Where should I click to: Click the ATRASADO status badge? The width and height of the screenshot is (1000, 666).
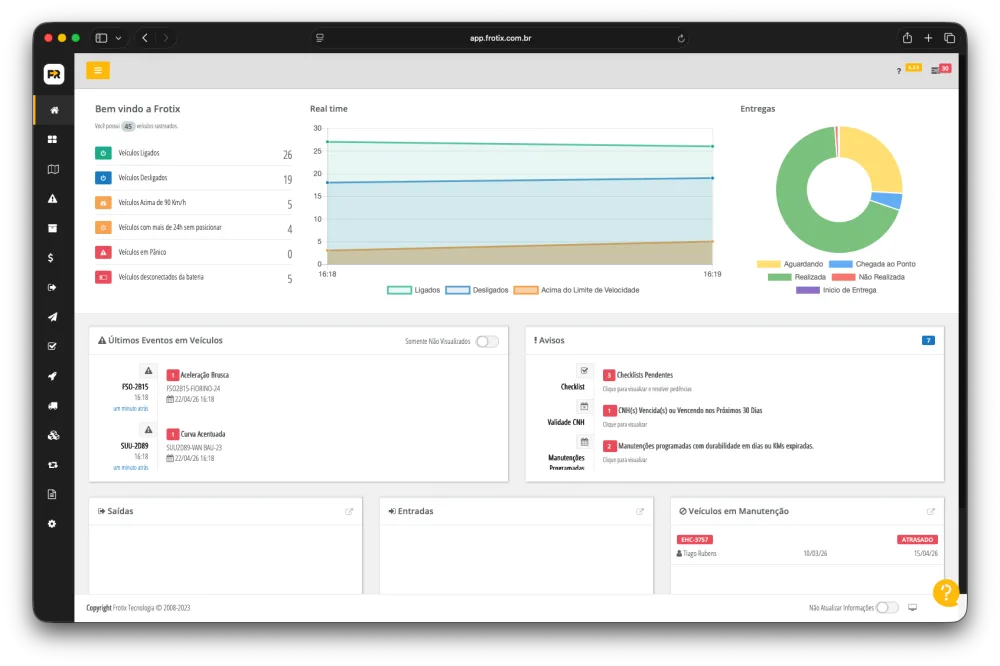[917, 540]
